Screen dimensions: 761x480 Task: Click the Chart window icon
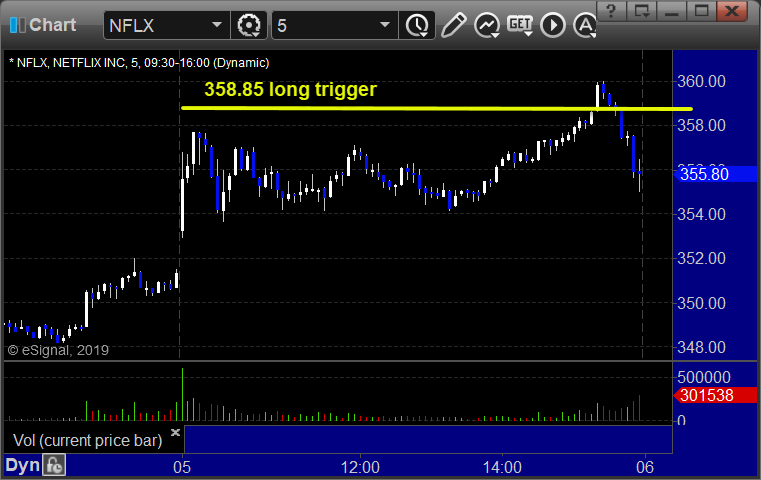[x=17, y=25]
